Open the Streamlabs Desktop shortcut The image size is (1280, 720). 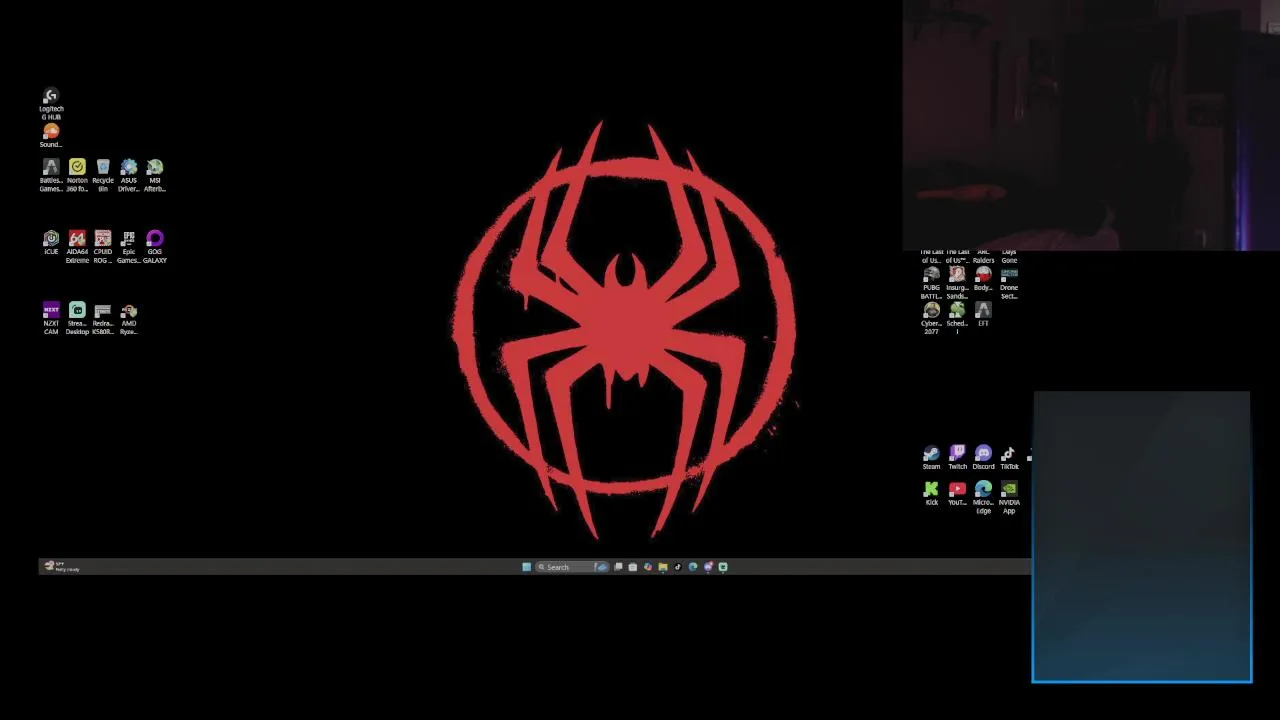(x=77, y=319)
